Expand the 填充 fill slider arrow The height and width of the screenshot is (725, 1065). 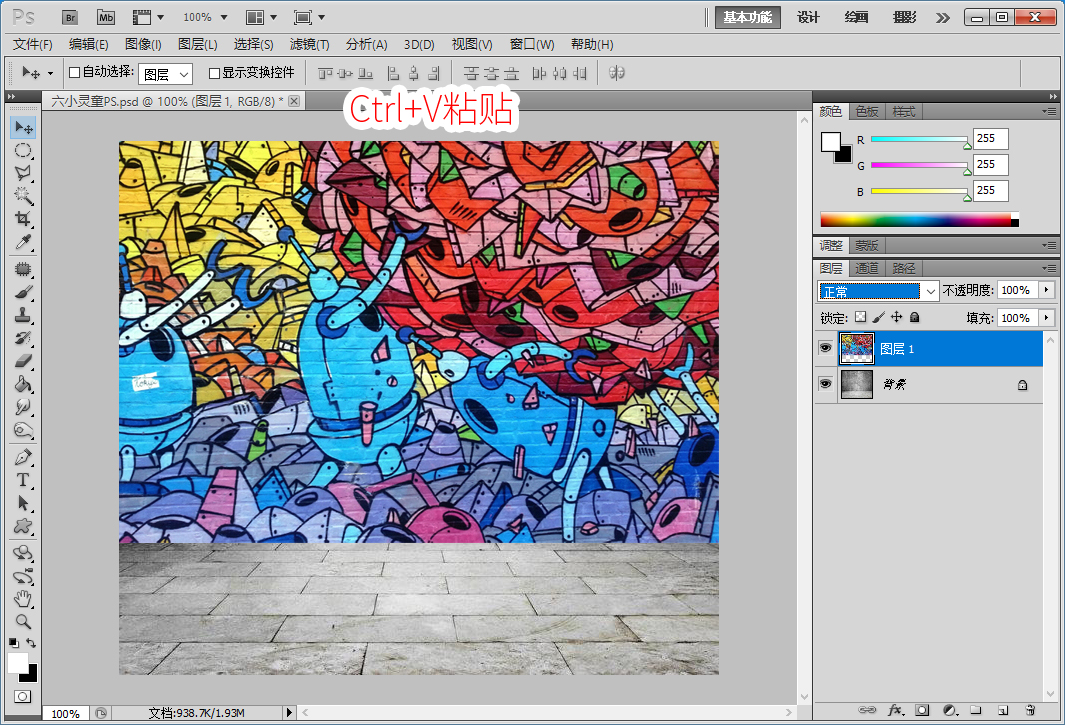(x=1047, y=317)
